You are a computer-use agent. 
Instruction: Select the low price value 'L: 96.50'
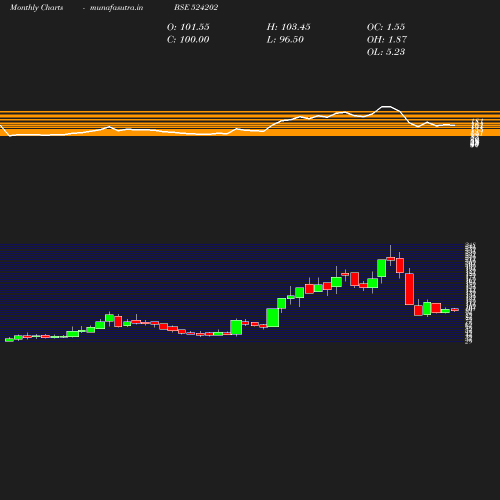(x=285, y=39)
